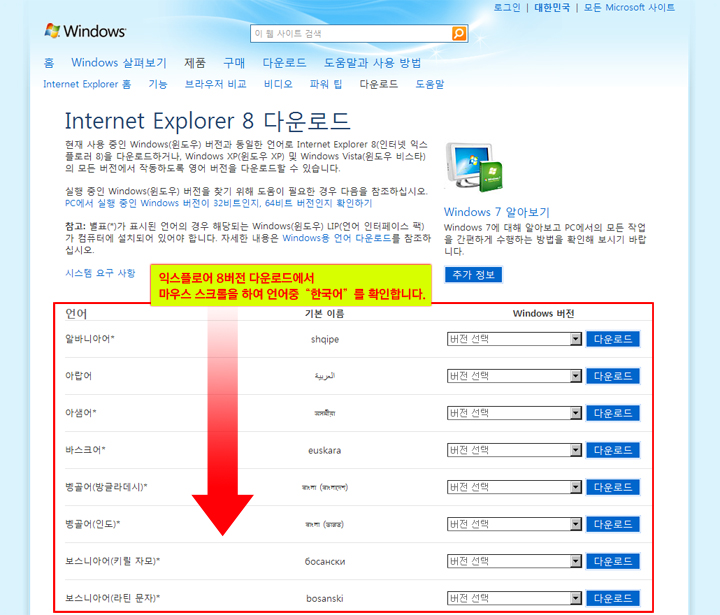Screen dimensions: 720x615
Task: Open the 로그인 link
Action: click(x=507, y=7)
